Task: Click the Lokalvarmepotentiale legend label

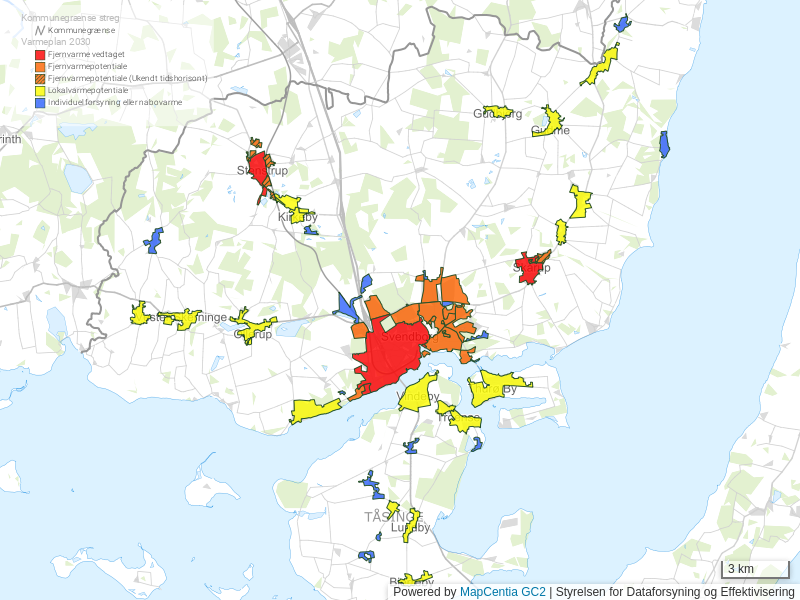Action: (x=88, y=90)
